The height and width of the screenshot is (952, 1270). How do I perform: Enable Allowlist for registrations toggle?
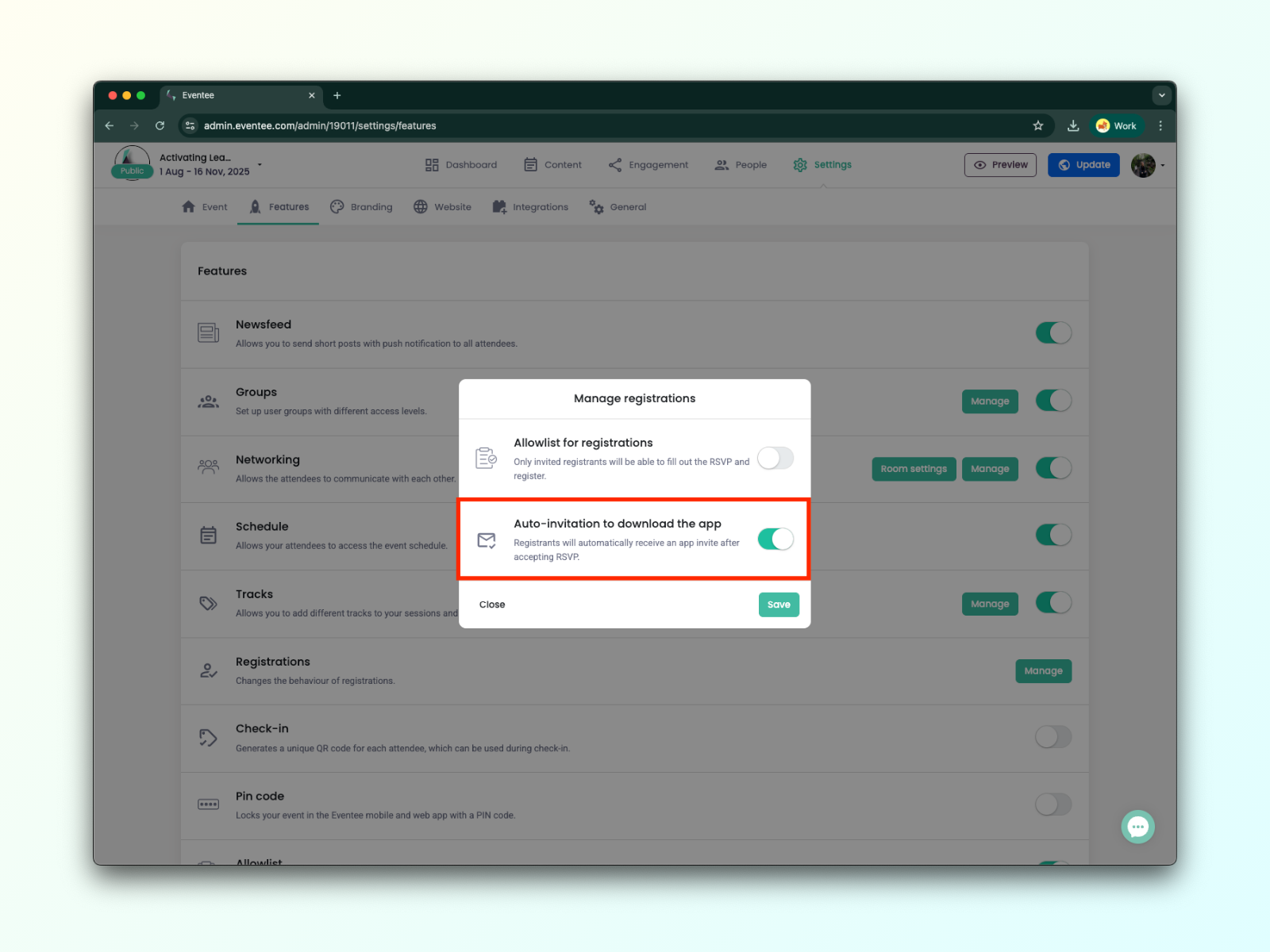point(775,459)
